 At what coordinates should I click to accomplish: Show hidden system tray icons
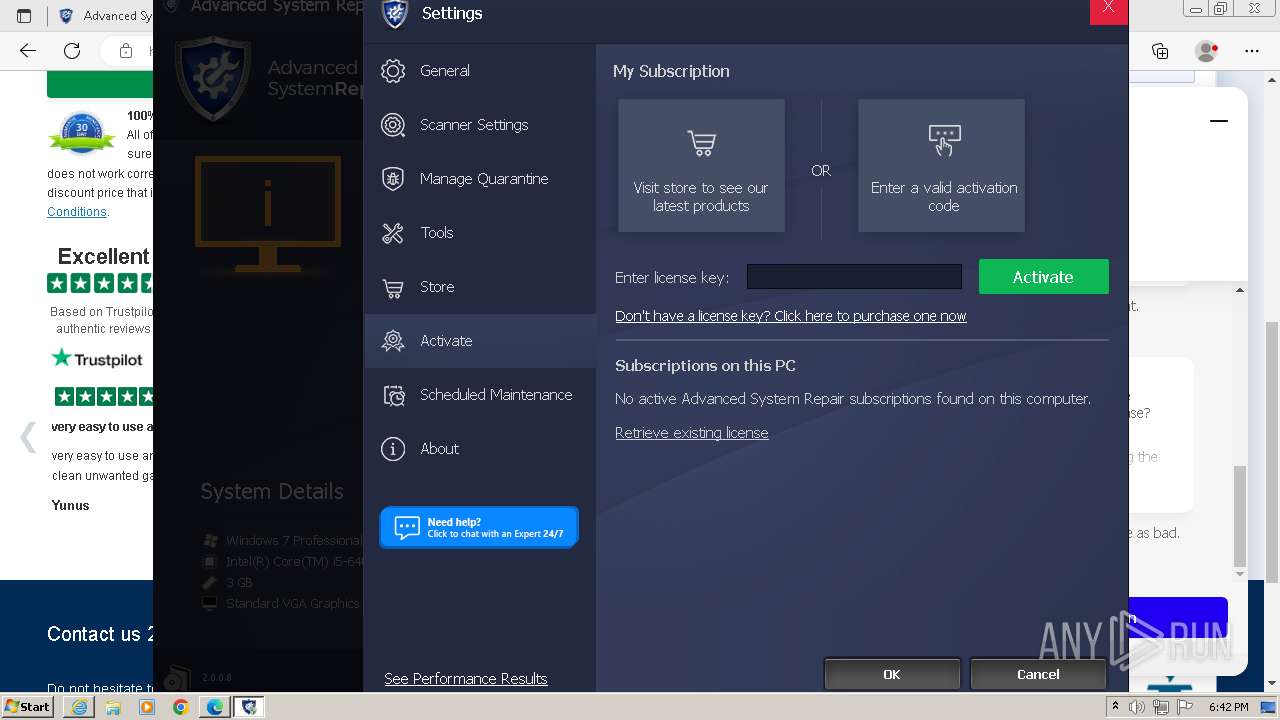(x=1116, y=707)
